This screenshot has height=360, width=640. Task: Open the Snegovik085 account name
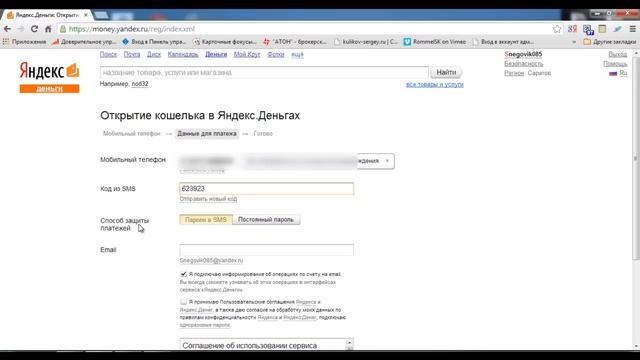pyautogui.click(x=523, y=54)
